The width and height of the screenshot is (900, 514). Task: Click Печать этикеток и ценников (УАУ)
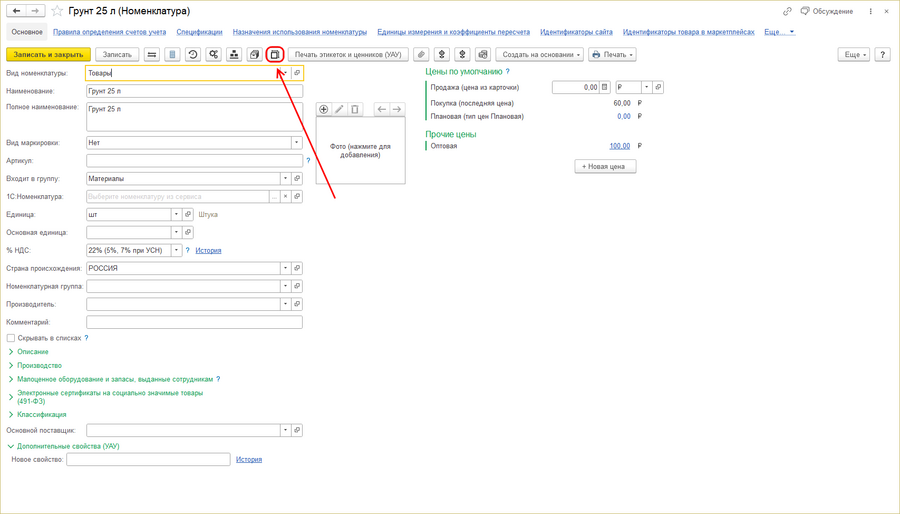[x=348, y=54]
